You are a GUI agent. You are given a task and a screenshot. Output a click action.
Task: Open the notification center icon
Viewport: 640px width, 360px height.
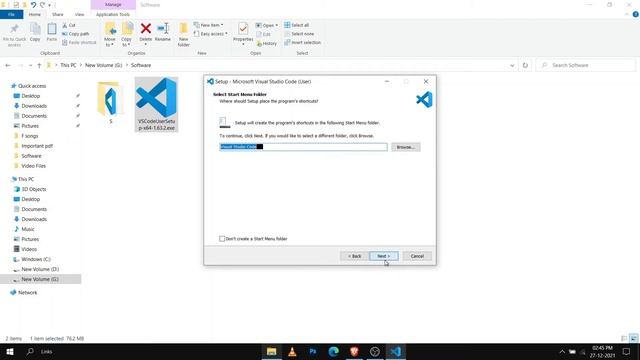click(x=627, y=351)
